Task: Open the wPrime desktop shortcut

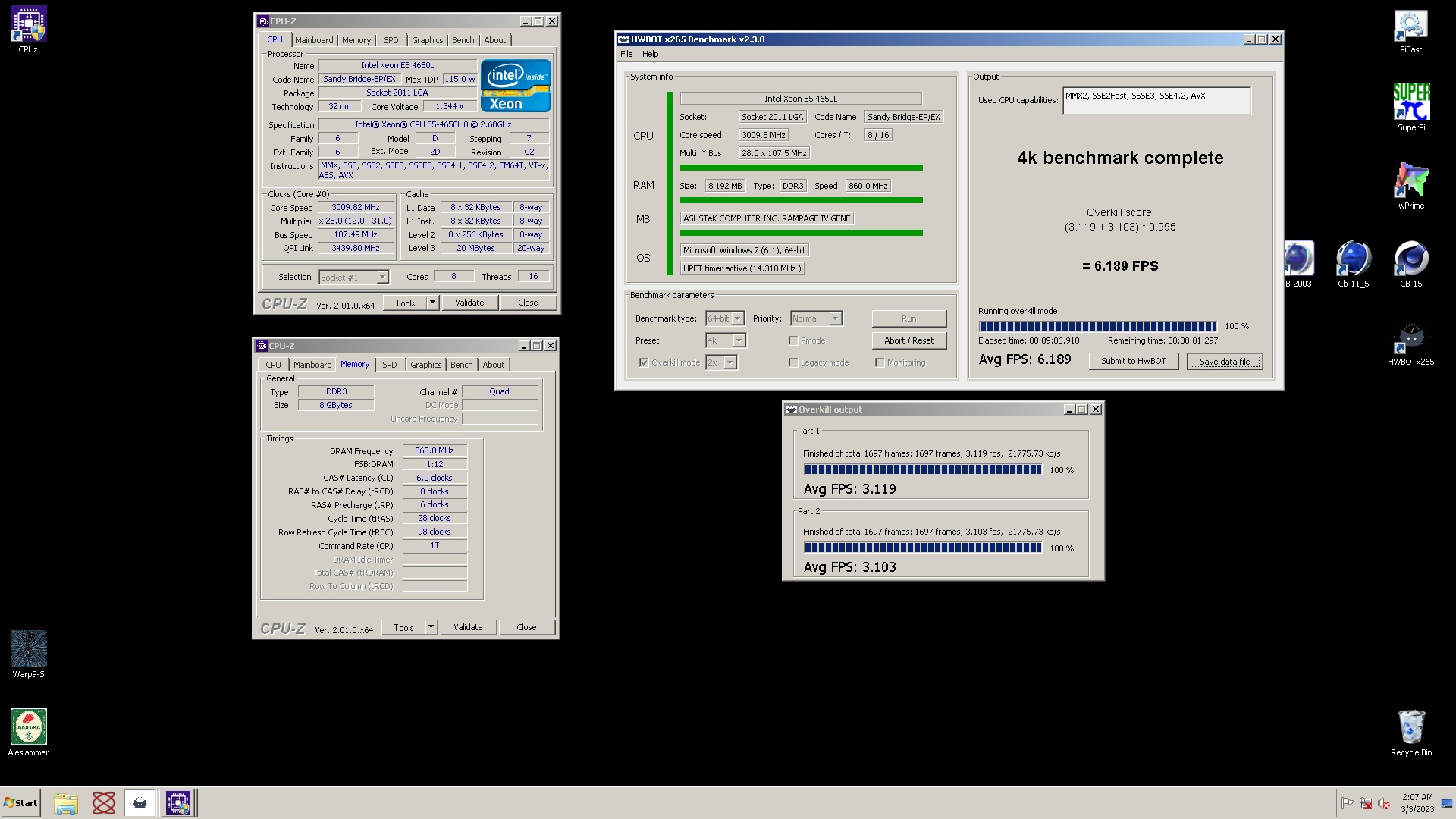Action: 1410,186
